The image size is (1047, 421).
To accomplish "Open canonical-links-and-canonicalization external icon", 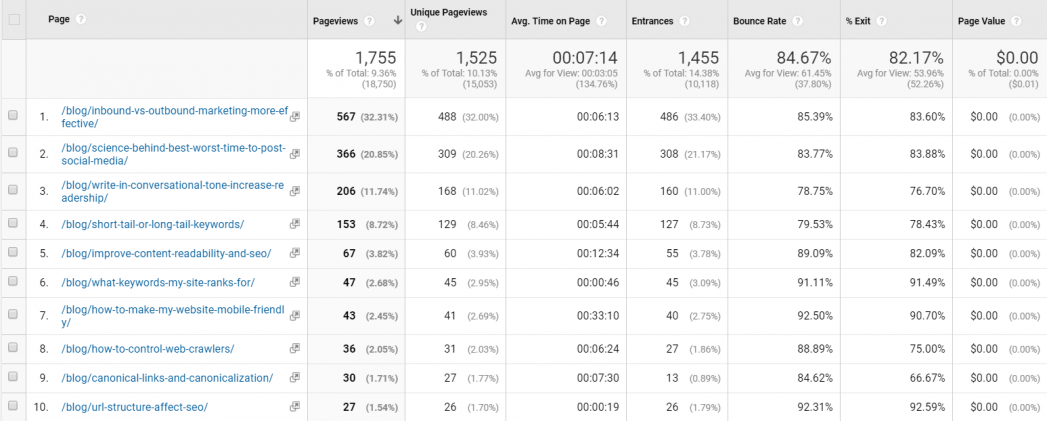I will point(294,377).
